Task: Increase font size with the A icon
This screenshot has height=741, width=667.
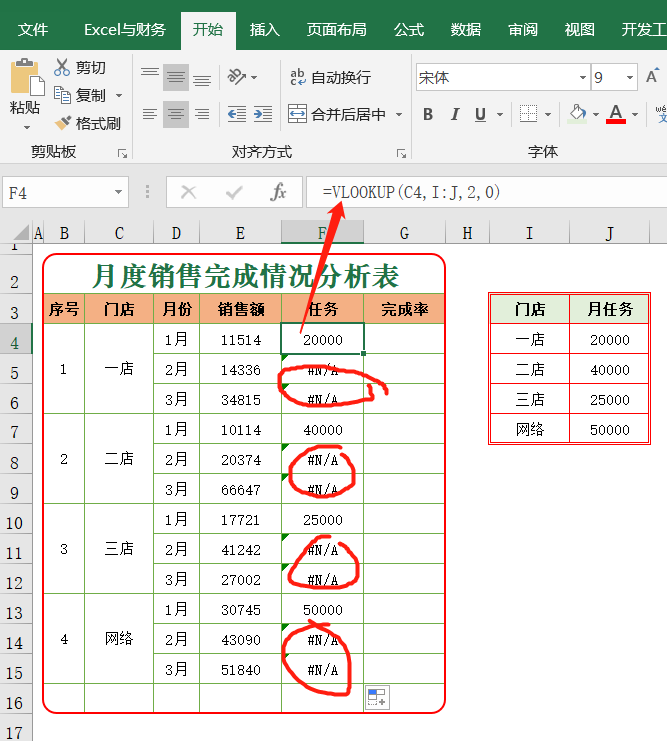Action: (x=652, y=77)
